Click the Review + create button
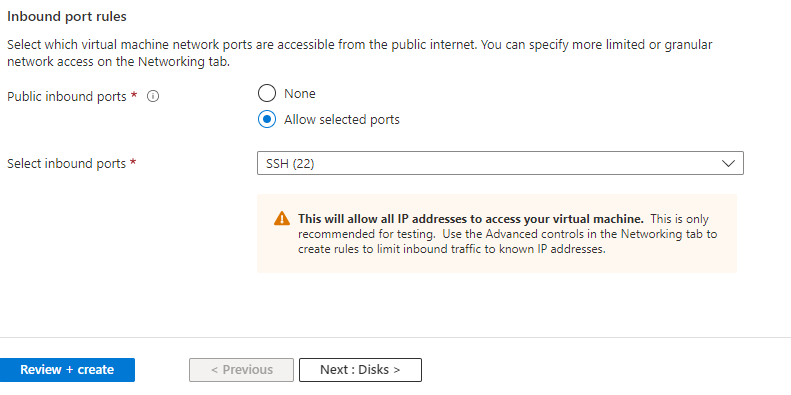This screenshot has height=395, width=791. click(67, 370)
